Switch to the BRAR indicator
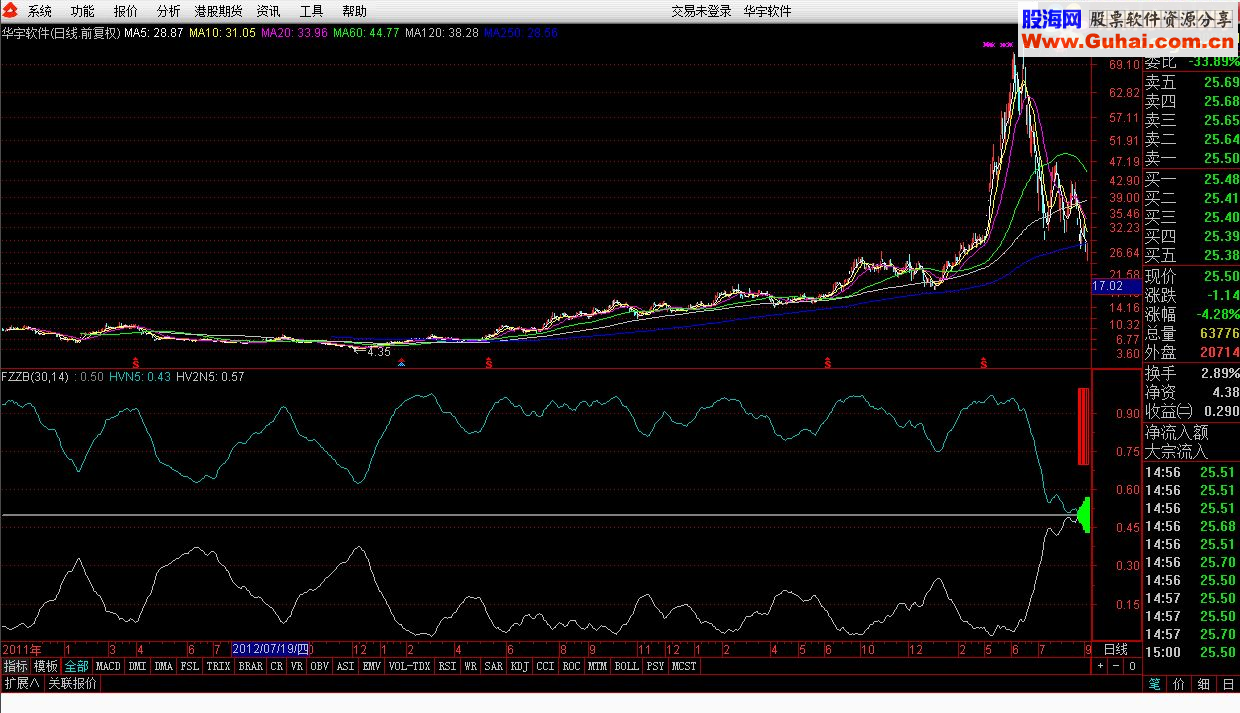Image resolution: width=1240 pixels, height=713 pixels. [251, 666]
